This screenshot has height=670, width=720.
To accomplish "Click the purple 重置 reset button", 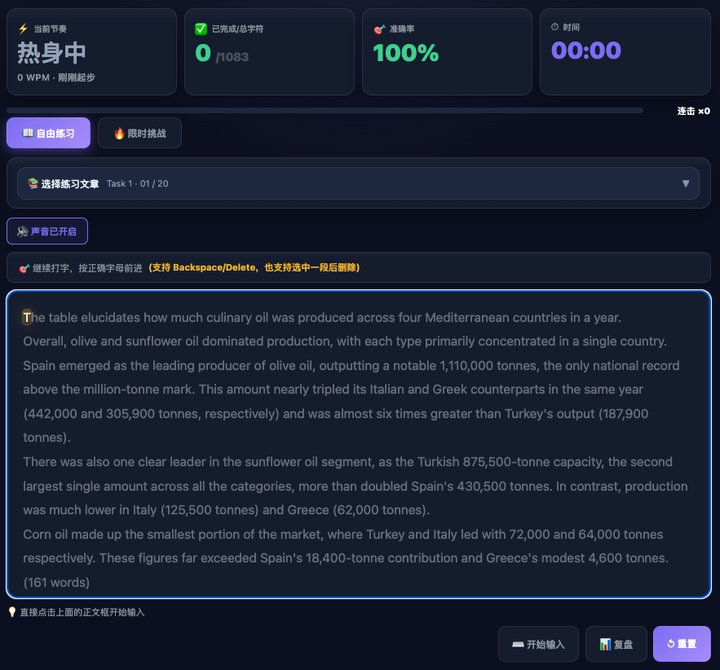I will click(x=682, y=644).
